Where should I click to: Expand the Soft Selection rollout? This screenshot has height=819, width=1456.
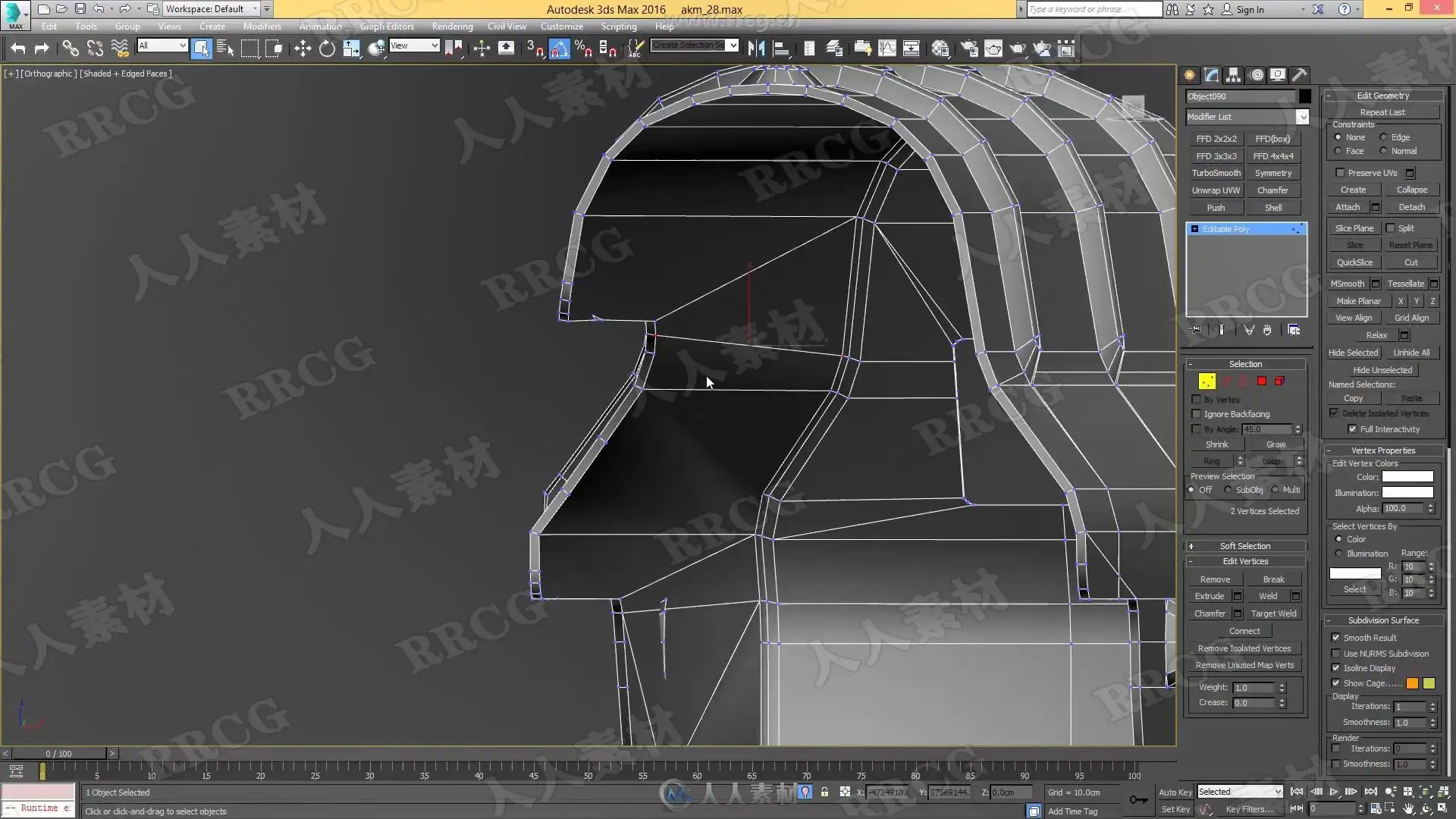(1244, 546)
